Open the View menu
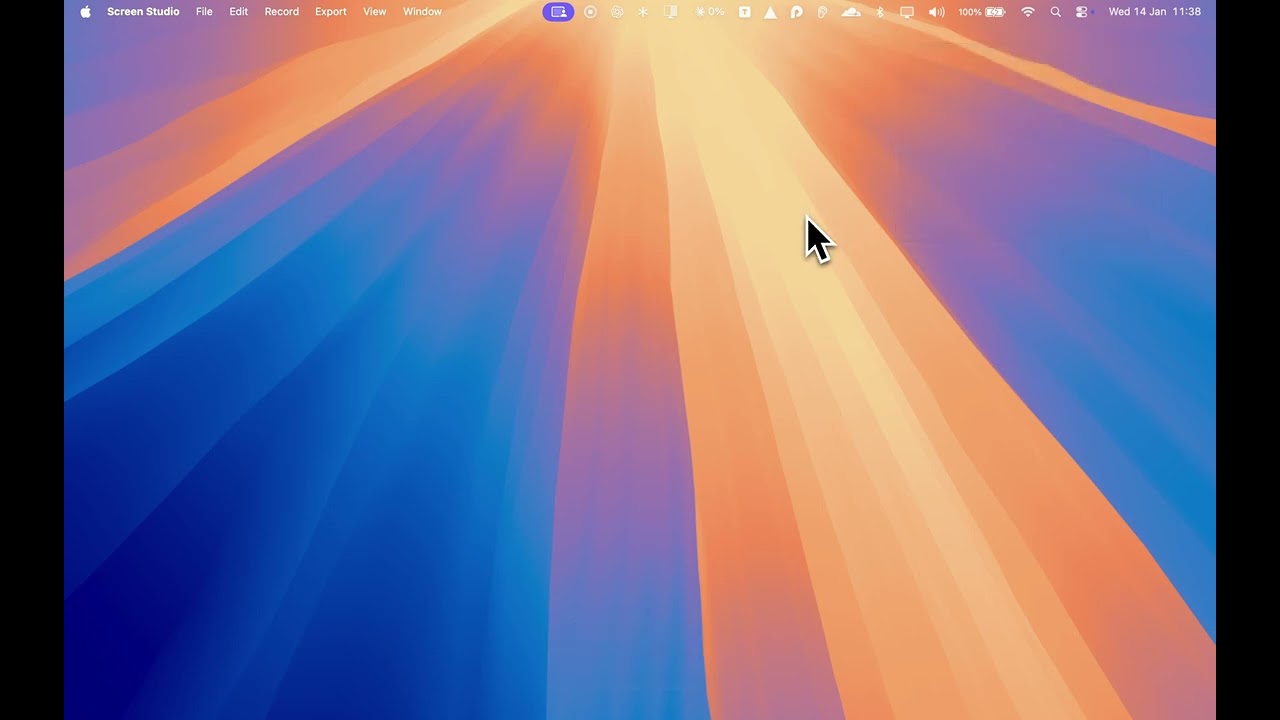This screenshot has height=720, width=1280. pos(374,12)
